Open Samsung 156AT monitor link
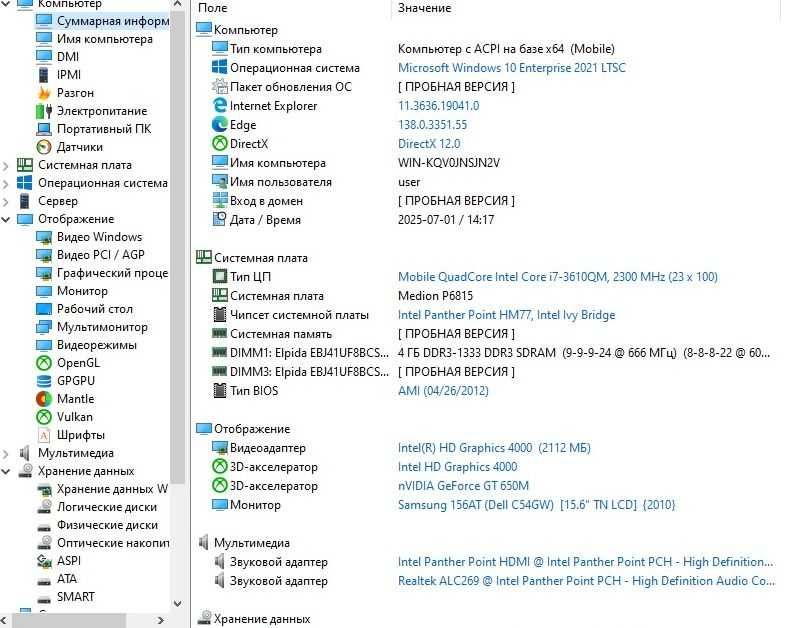797x628 pixels. point(536,505)
